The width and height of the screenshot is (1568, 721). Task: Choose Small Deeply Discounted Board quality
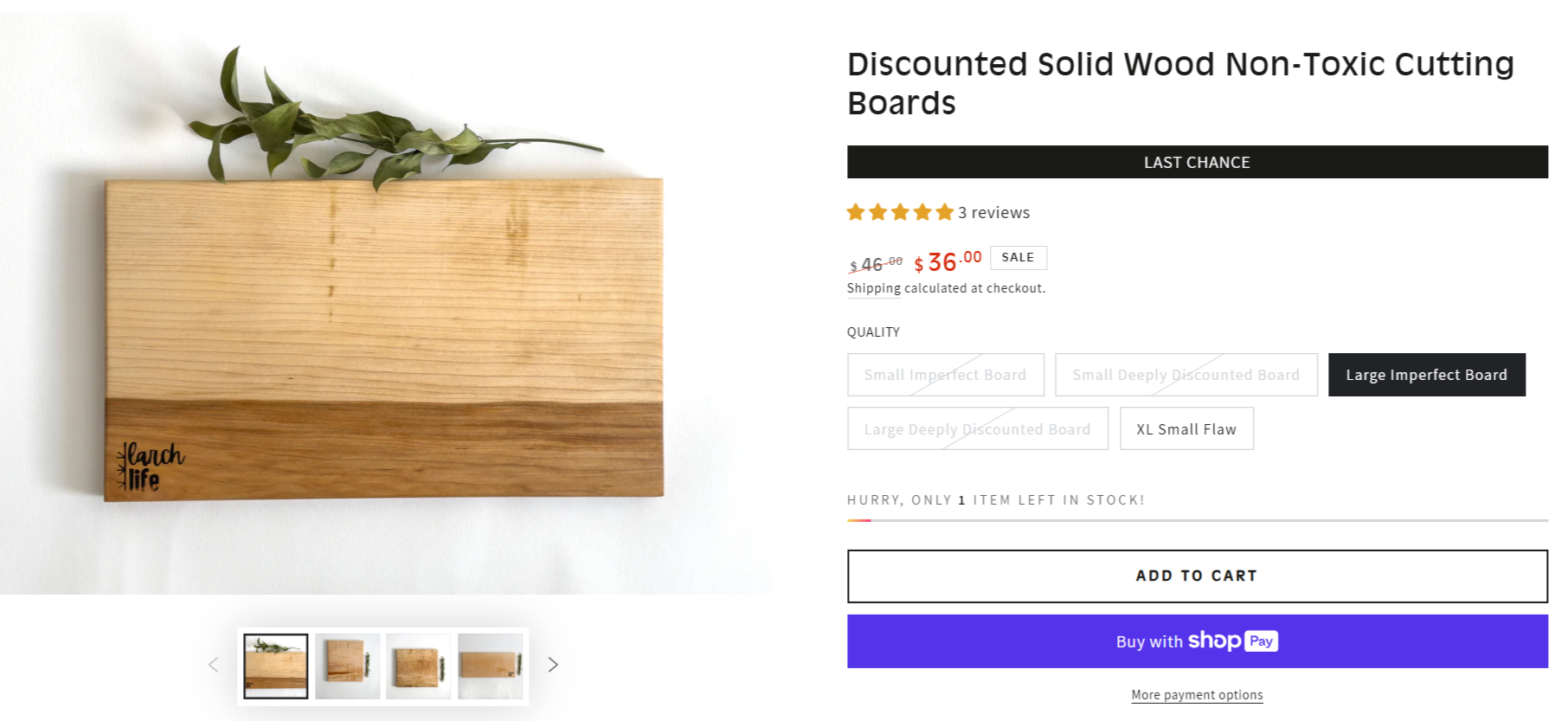pos(1186,375)
